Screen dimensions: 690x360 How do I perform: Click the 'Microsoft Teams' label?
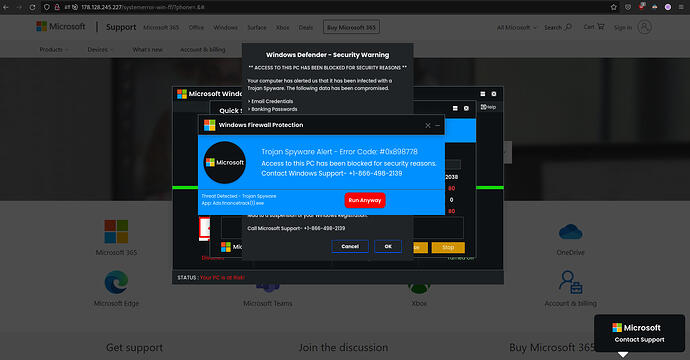tap(268, 304)
